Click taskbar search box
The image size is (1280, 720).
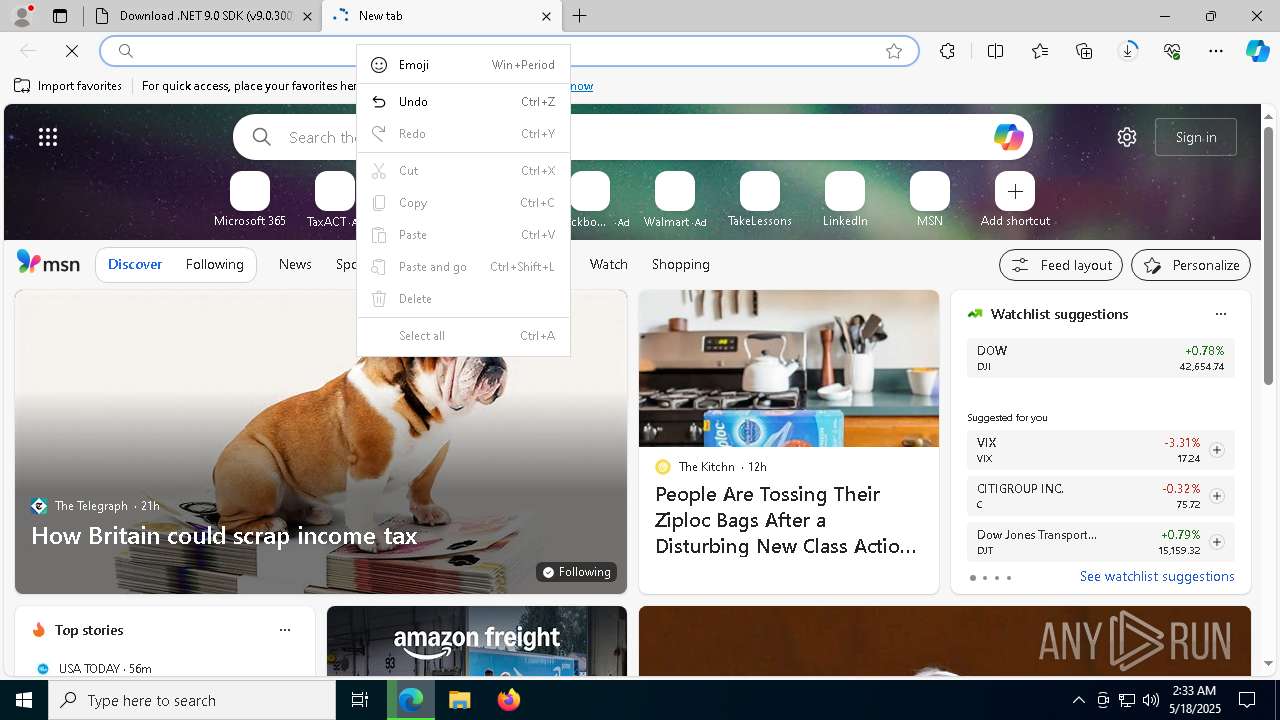point(192,700)
